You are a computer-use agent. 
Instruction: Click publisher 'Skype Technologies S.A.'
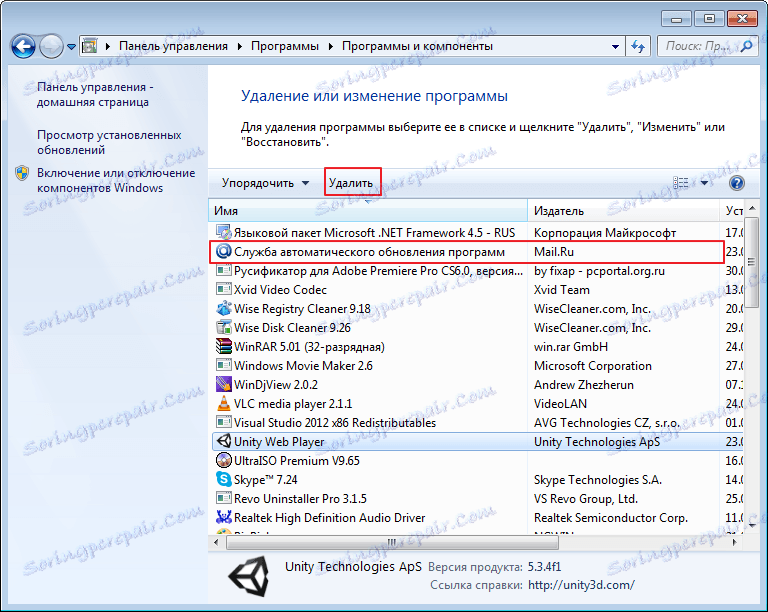coord(598,480)
